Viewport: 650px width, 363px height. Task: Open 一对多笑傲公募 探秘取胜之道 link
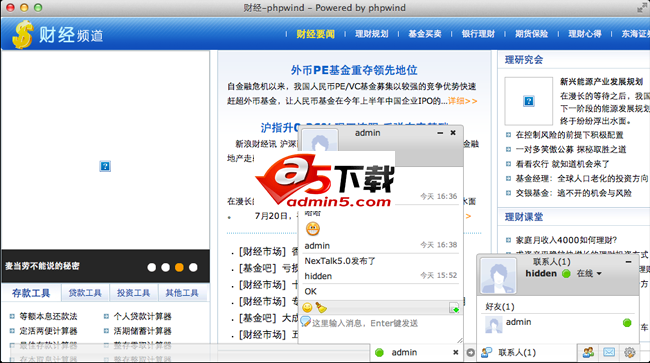click(571, 149)
